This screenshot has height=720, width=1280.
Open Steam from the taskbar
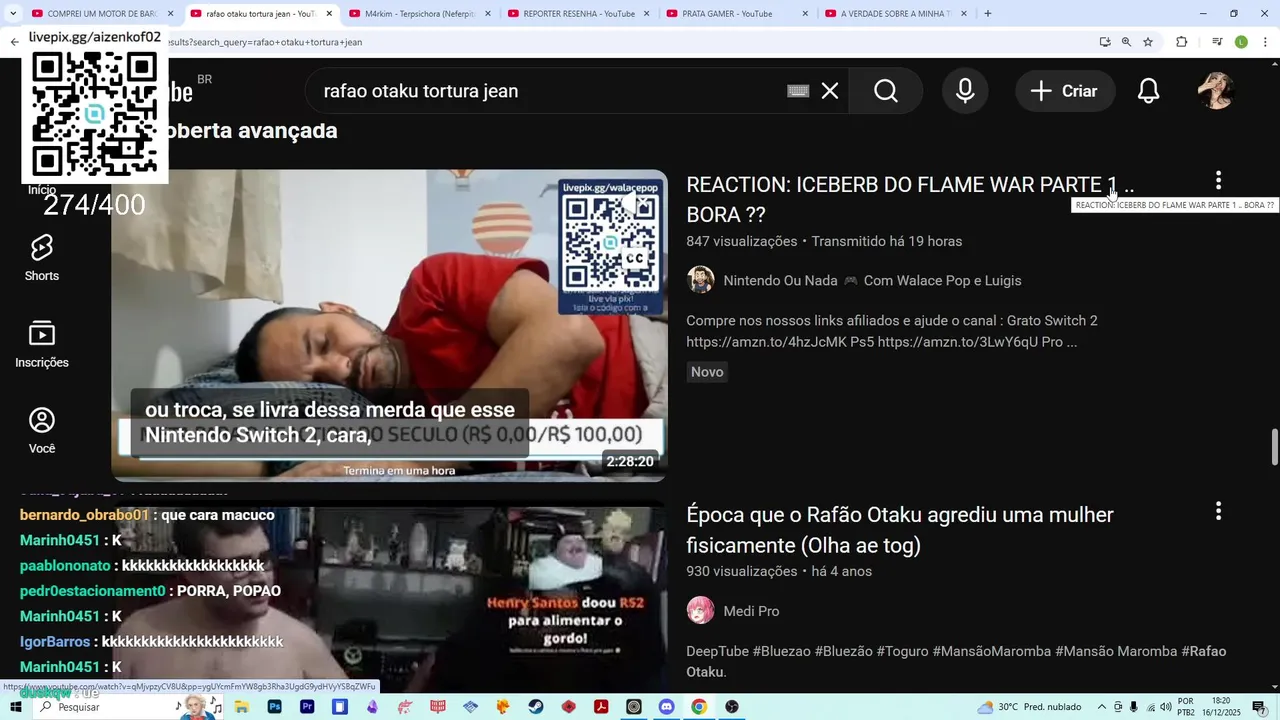pos(536,707)
